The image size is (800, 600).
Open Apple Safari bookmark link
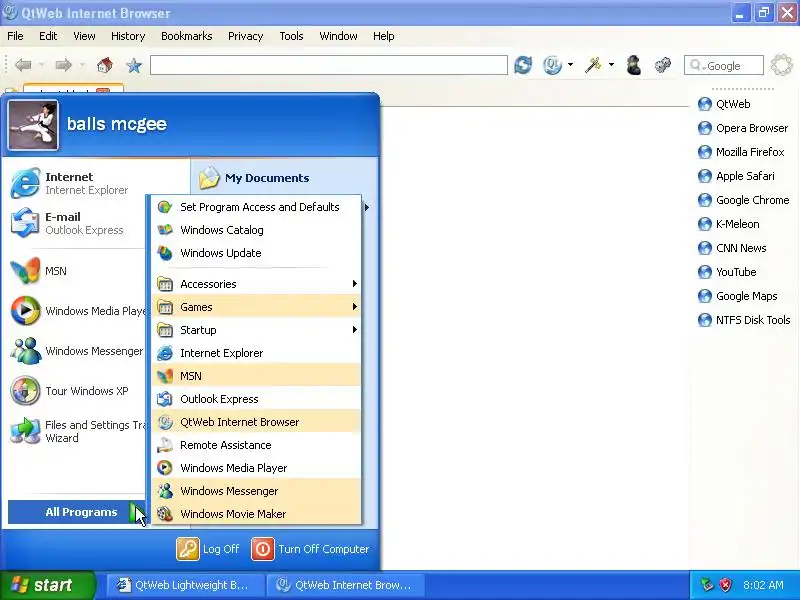tap(736, 176)
